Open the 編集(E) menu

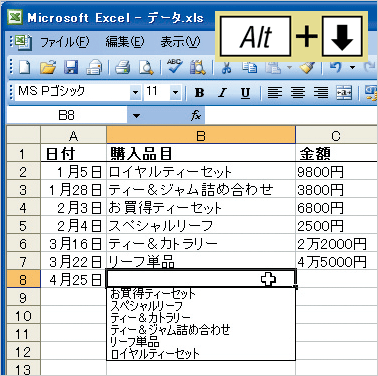point(125,42)
